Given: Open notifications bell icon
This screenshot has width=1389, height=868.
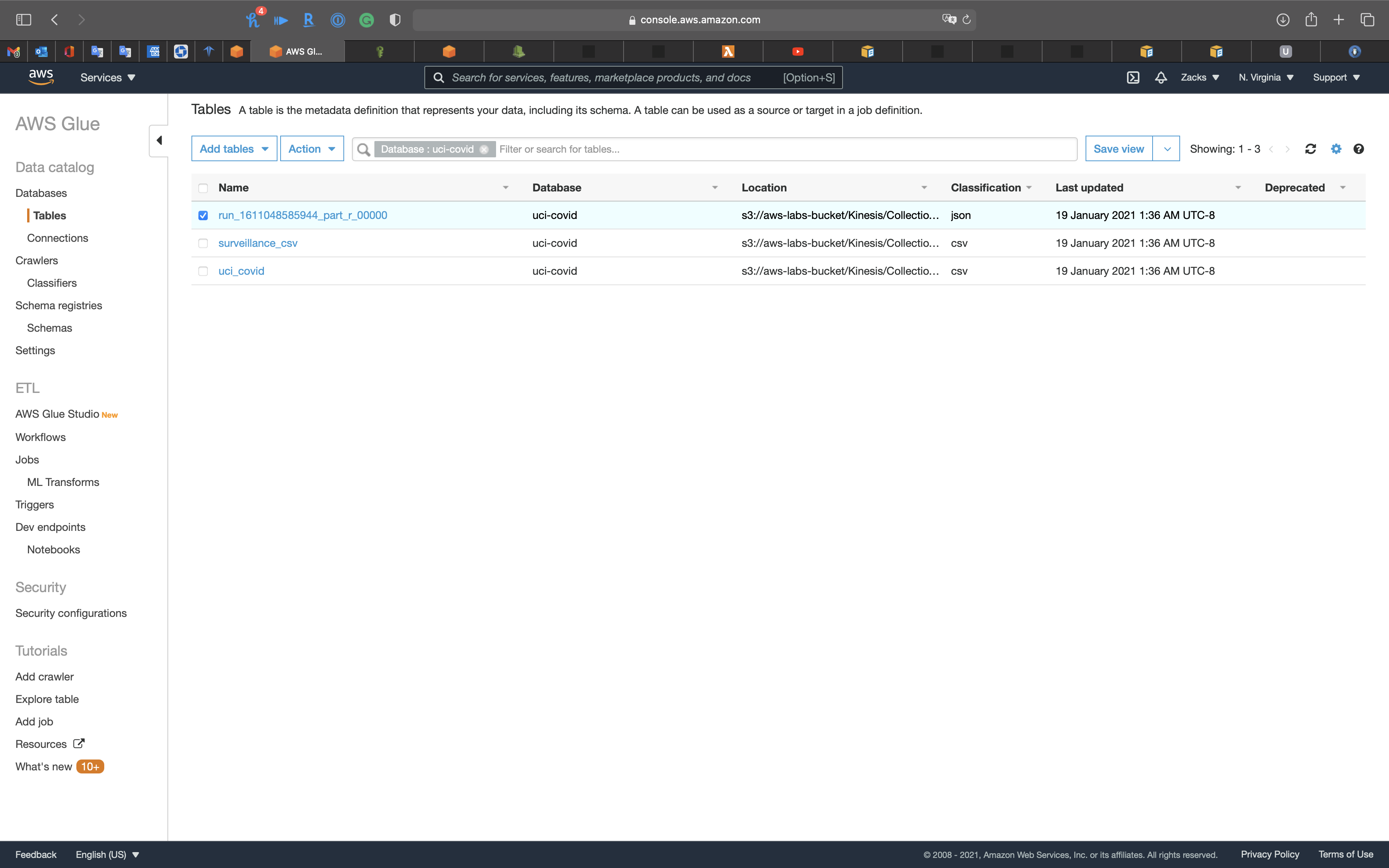Looking at the screenshot, I should pyautogui.click(x=1161, y=77).
